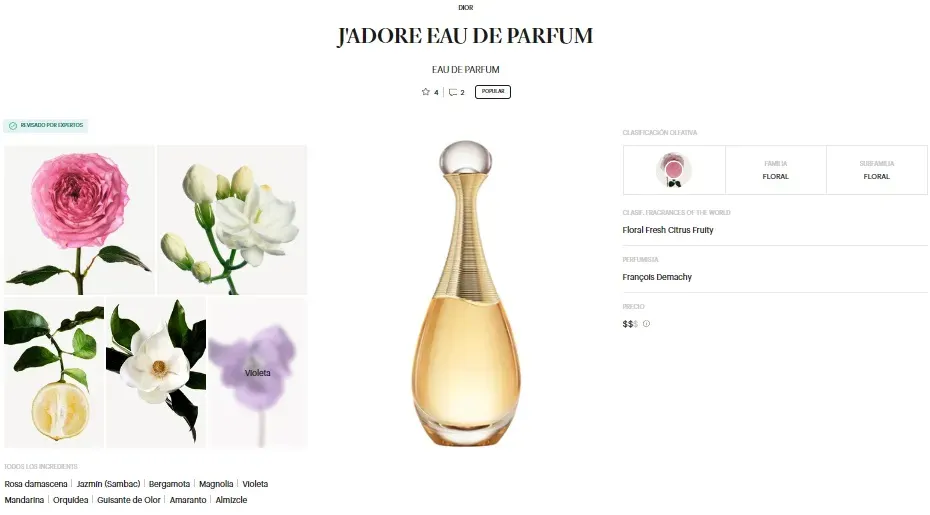Viewport: 930px width, 515px height.
Task: Click Floral Fresh Citrus Fruity classification
Action: coord(668,230)
